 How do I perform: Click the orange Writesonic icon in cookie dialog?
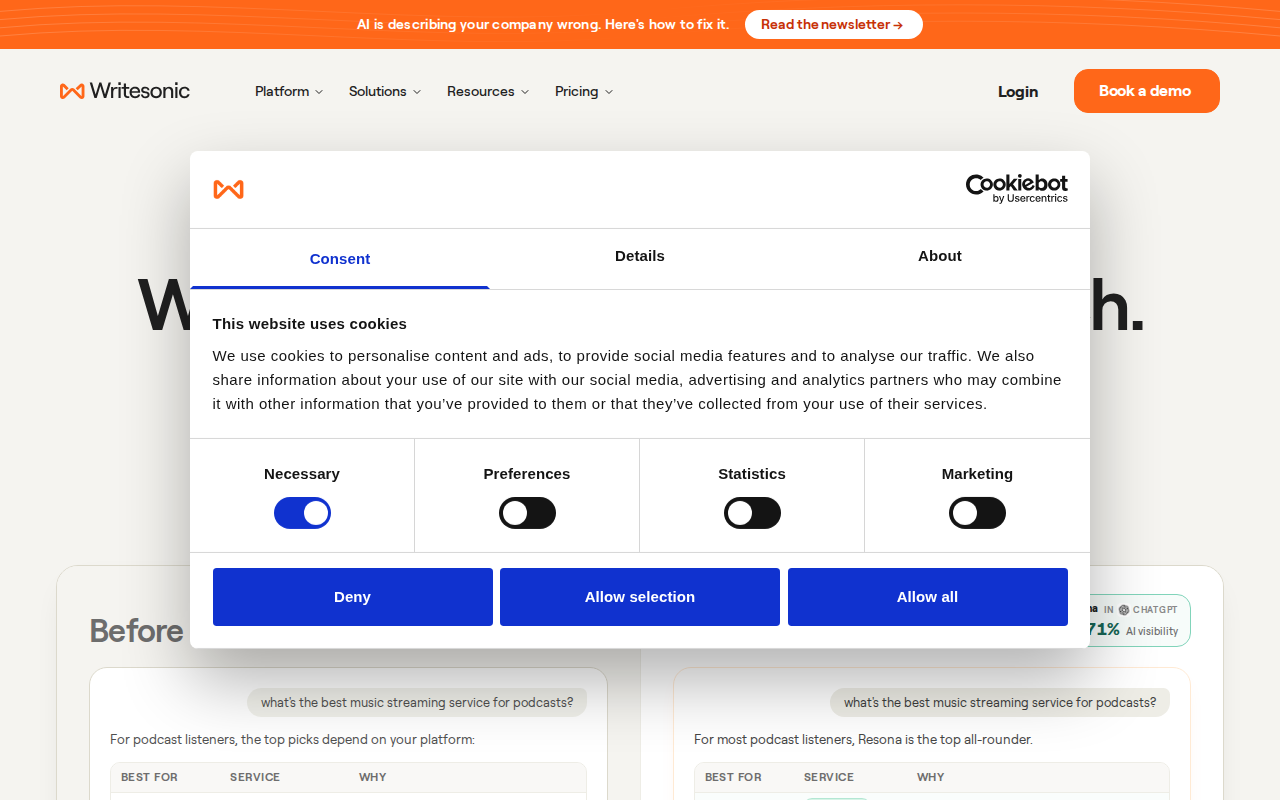point(228,190)
